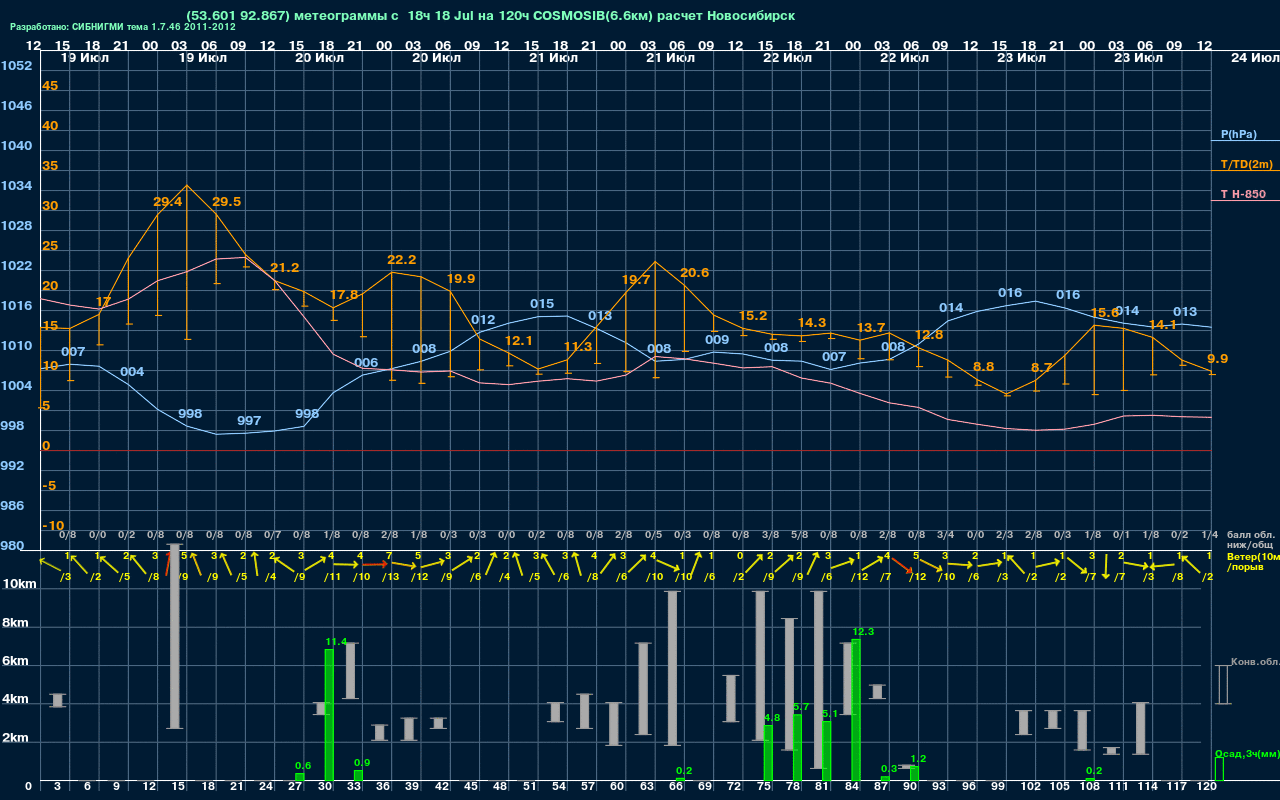Click the 997 pressure minimum label
This screenshot has width=1280, height=800.
point(249,421)
